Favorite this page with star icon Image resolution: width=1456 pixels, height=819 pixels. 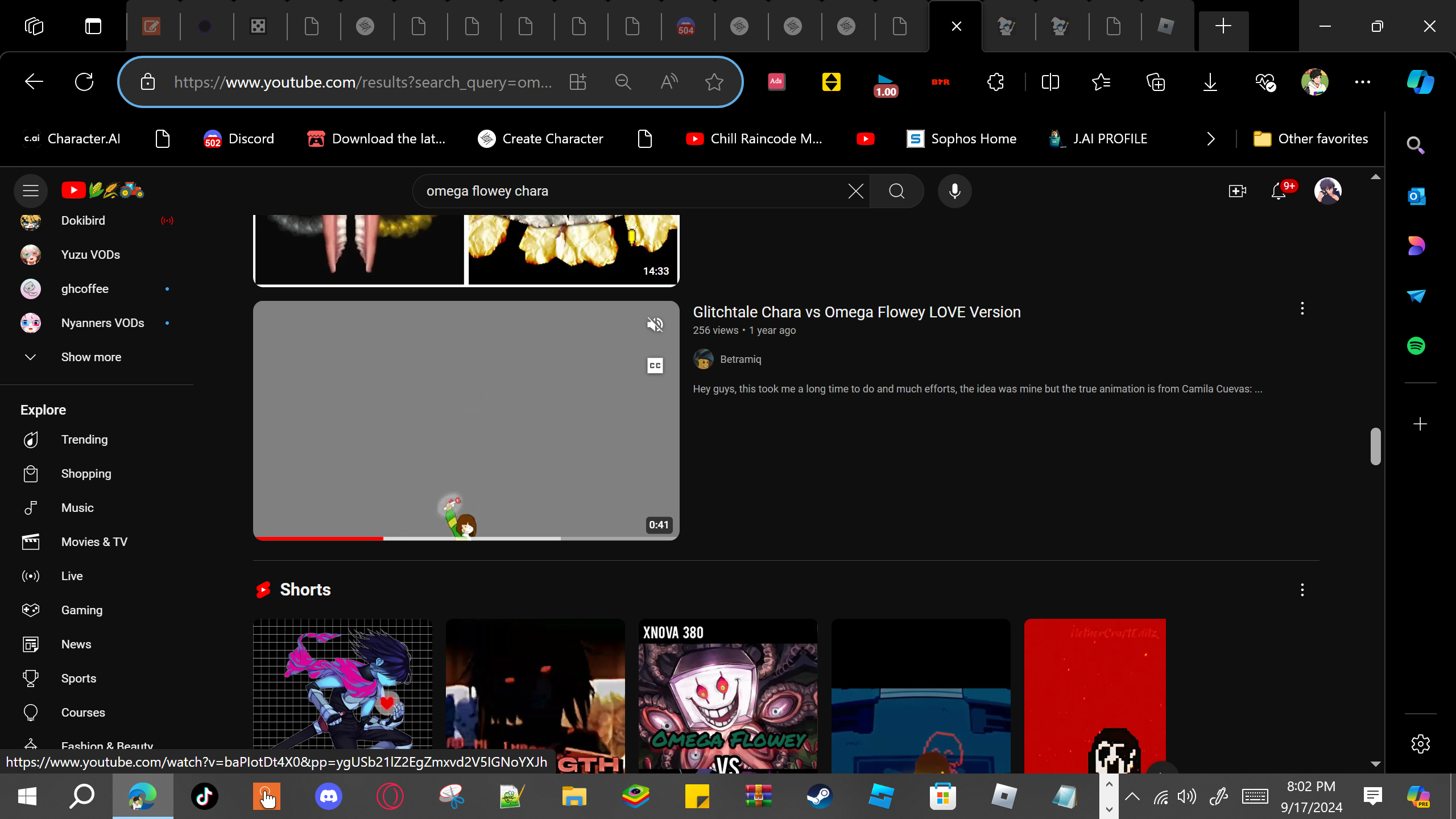714,82
